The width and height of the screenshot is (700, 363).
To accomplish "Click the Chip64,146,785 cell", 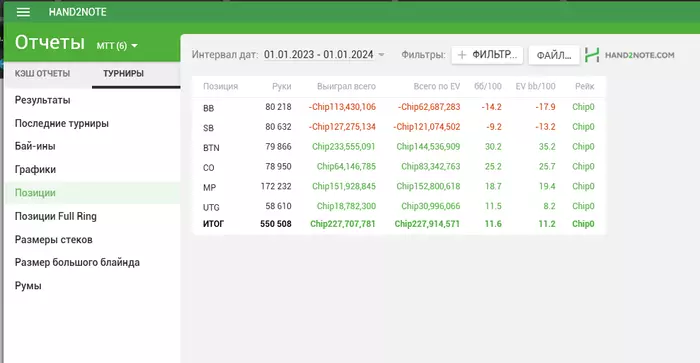I will 346,167.
